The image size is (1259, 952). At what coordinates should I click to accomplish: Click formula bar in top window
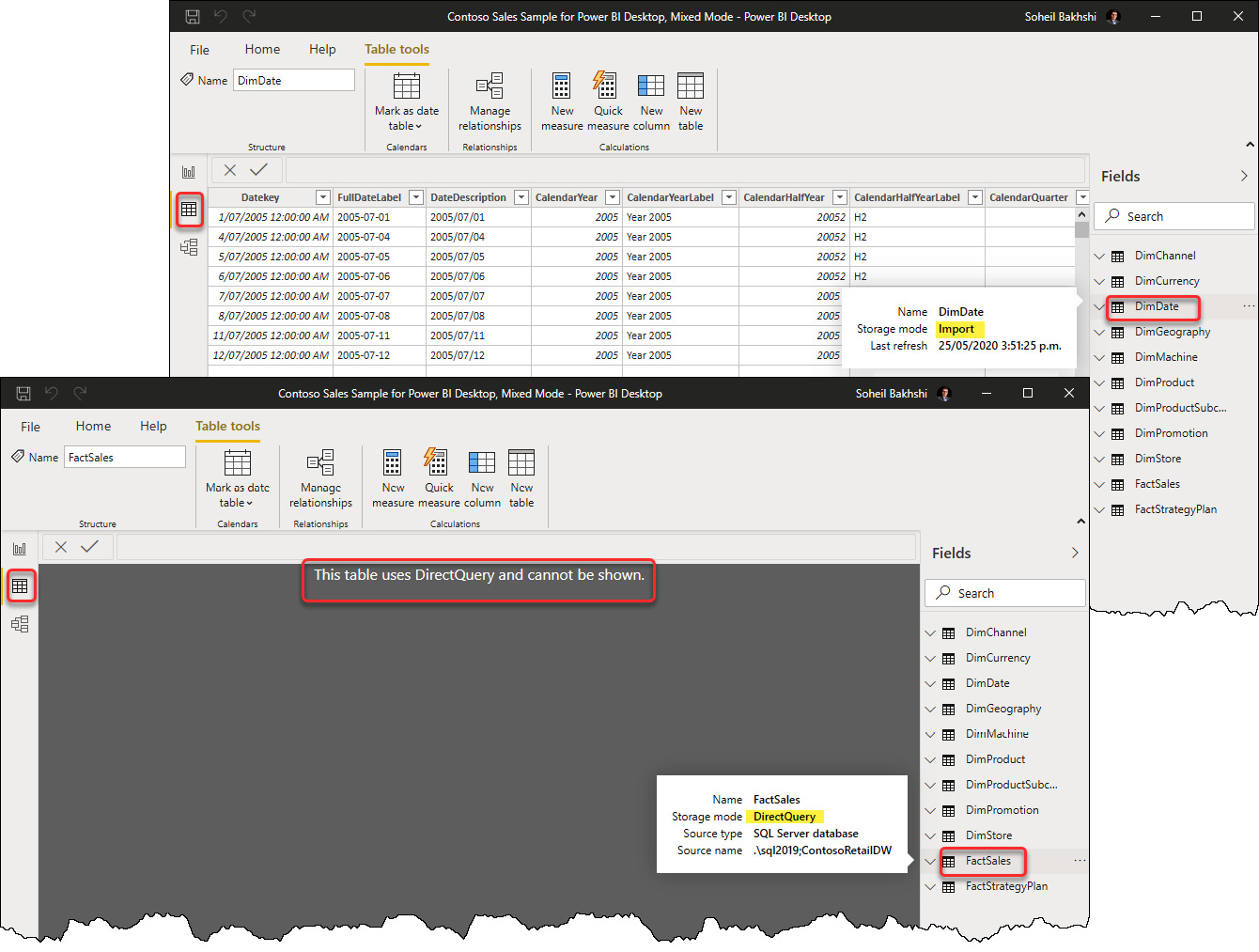coord(685,170)
